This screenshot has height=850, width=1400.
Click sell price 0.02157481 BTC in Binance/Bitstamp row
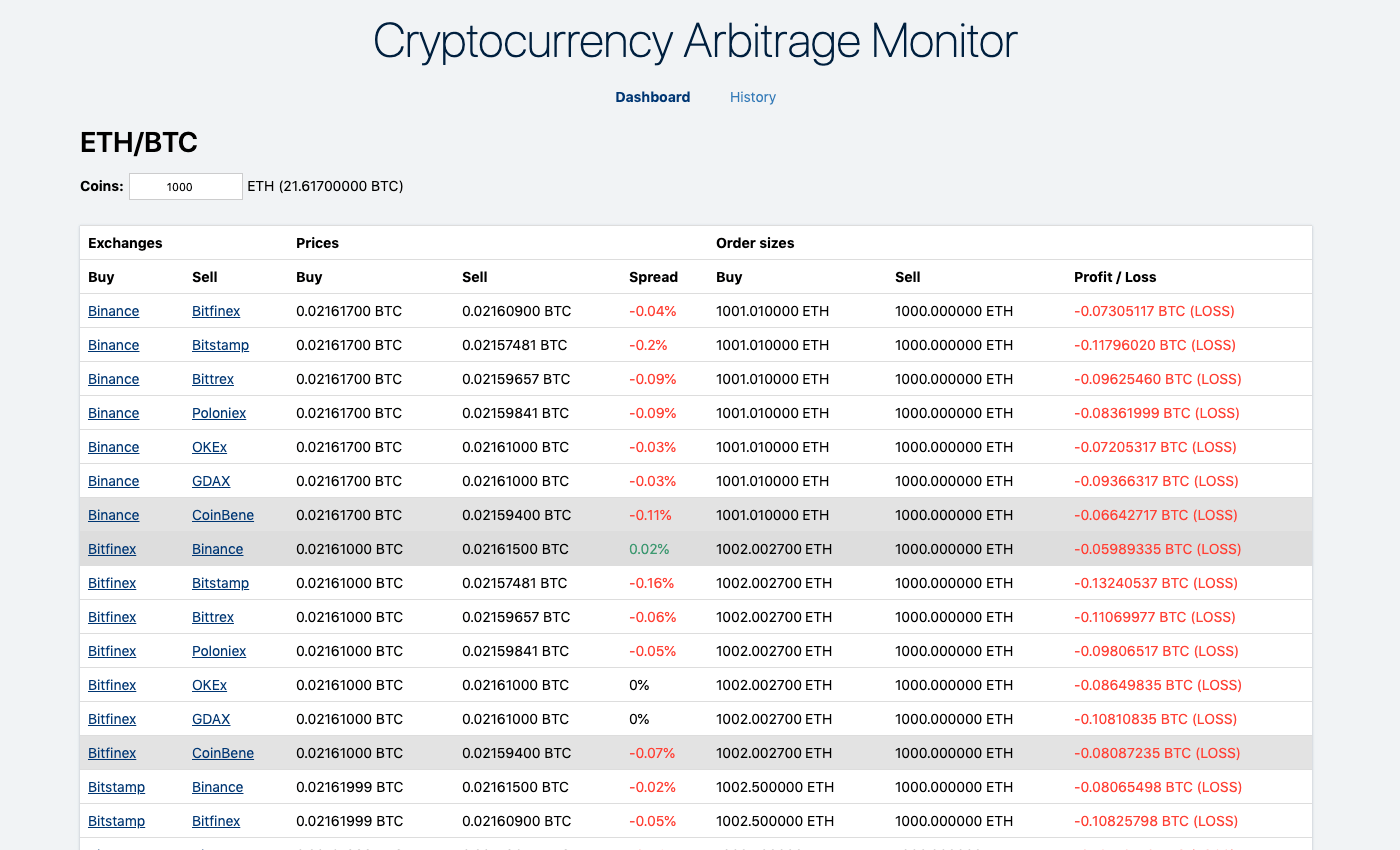514,345
